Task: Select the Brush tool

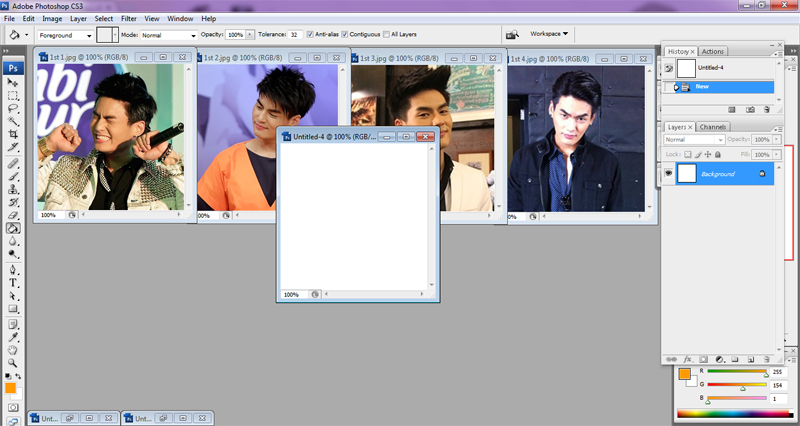Action: [x=13, y=177]
